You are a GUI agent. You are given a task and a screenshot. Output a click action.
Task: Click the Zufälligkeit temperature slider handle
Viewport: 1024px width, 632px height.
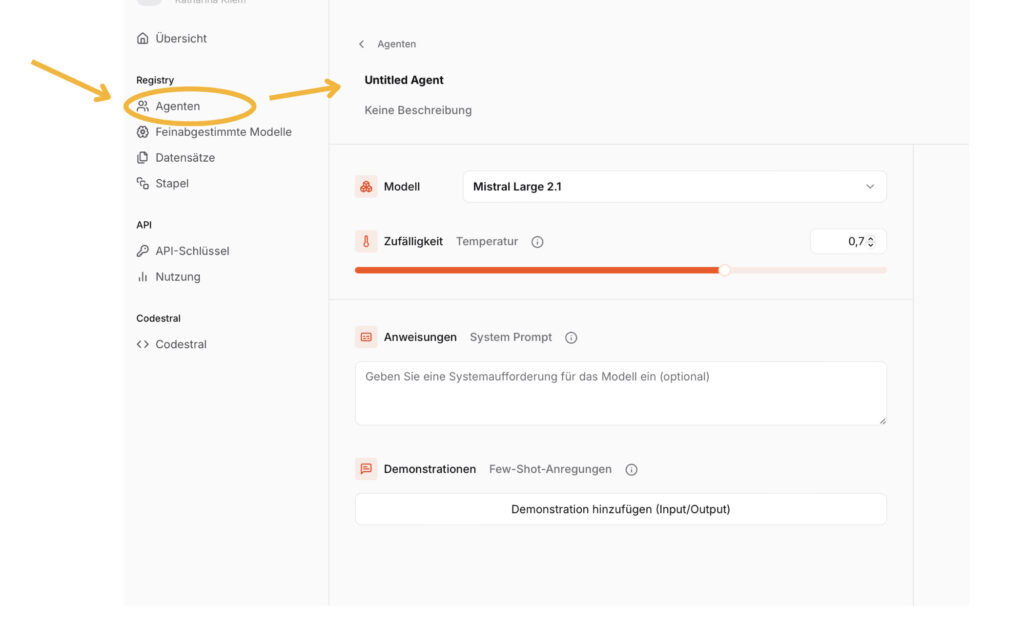click(725, 270)
